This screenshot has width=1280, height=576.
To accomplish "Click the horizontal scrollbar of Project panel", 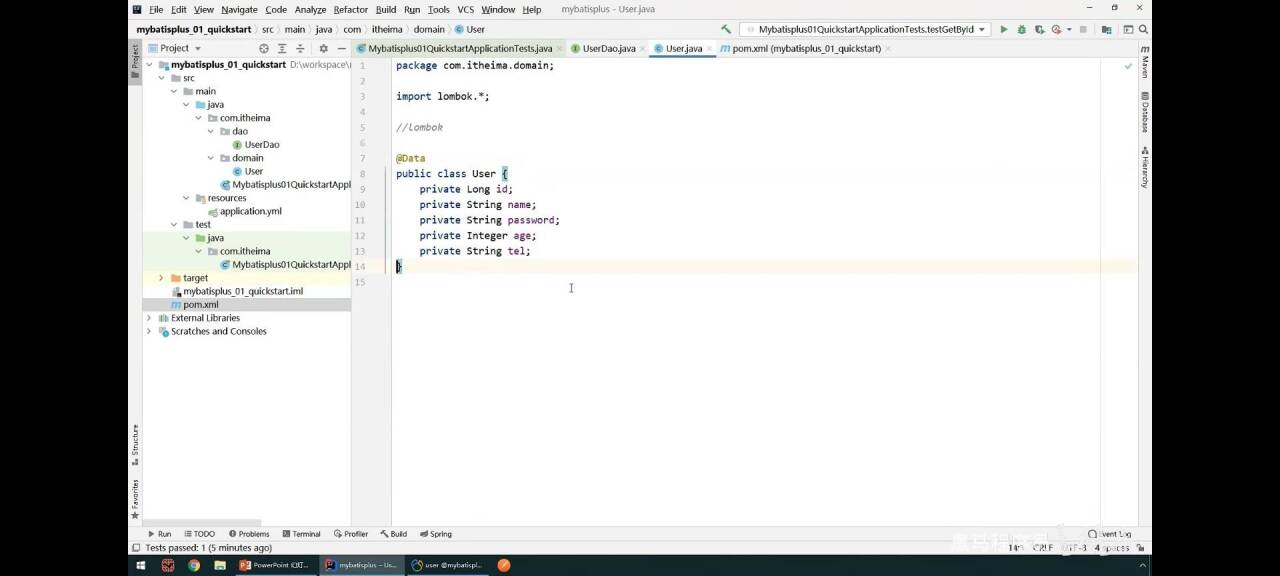I will tap(204, 523).
